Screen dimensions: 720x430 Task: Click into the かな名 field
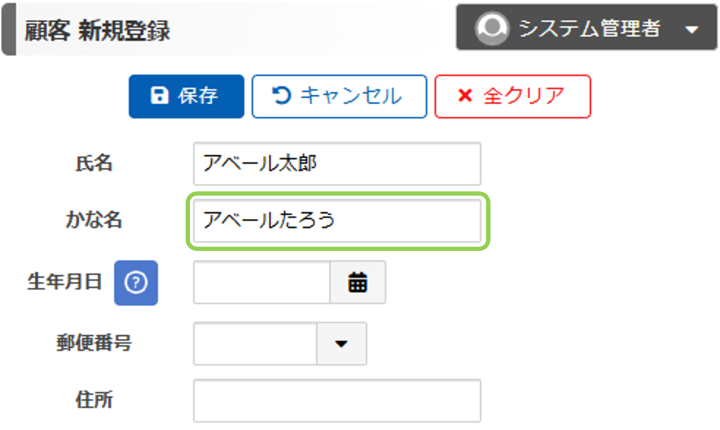[x=336, y=221]
